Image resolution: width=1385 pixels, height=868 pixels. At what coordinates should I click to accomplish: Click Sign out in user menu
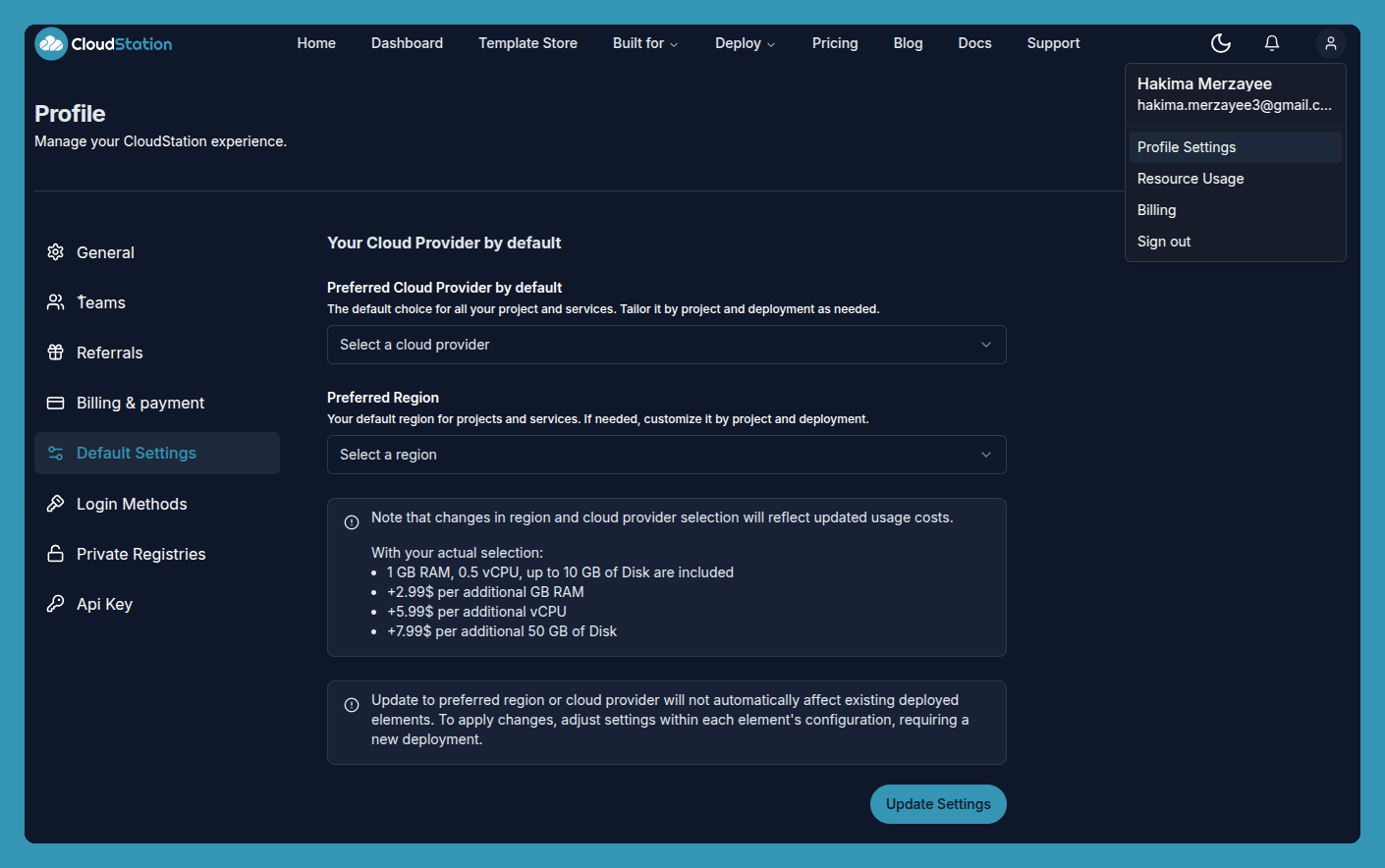point(1235,242)
